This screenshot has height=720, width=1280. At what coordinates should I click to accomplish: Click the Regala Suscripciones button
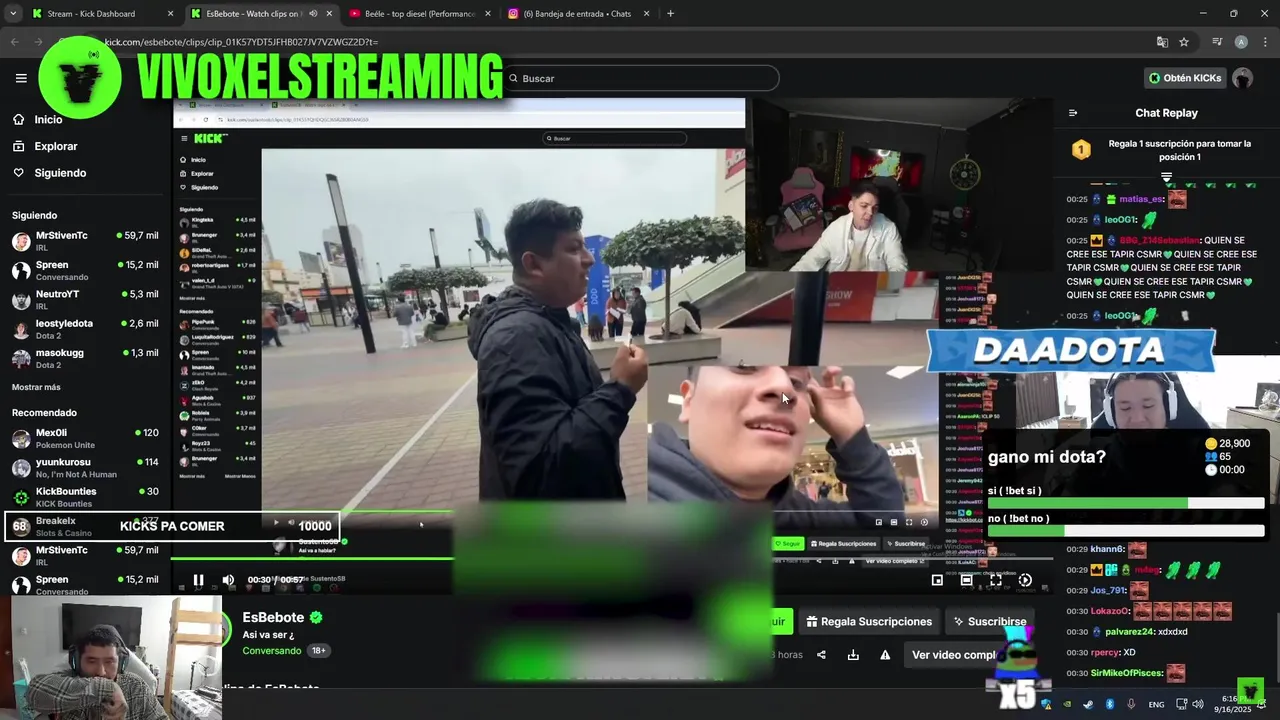tap(869, 621)
